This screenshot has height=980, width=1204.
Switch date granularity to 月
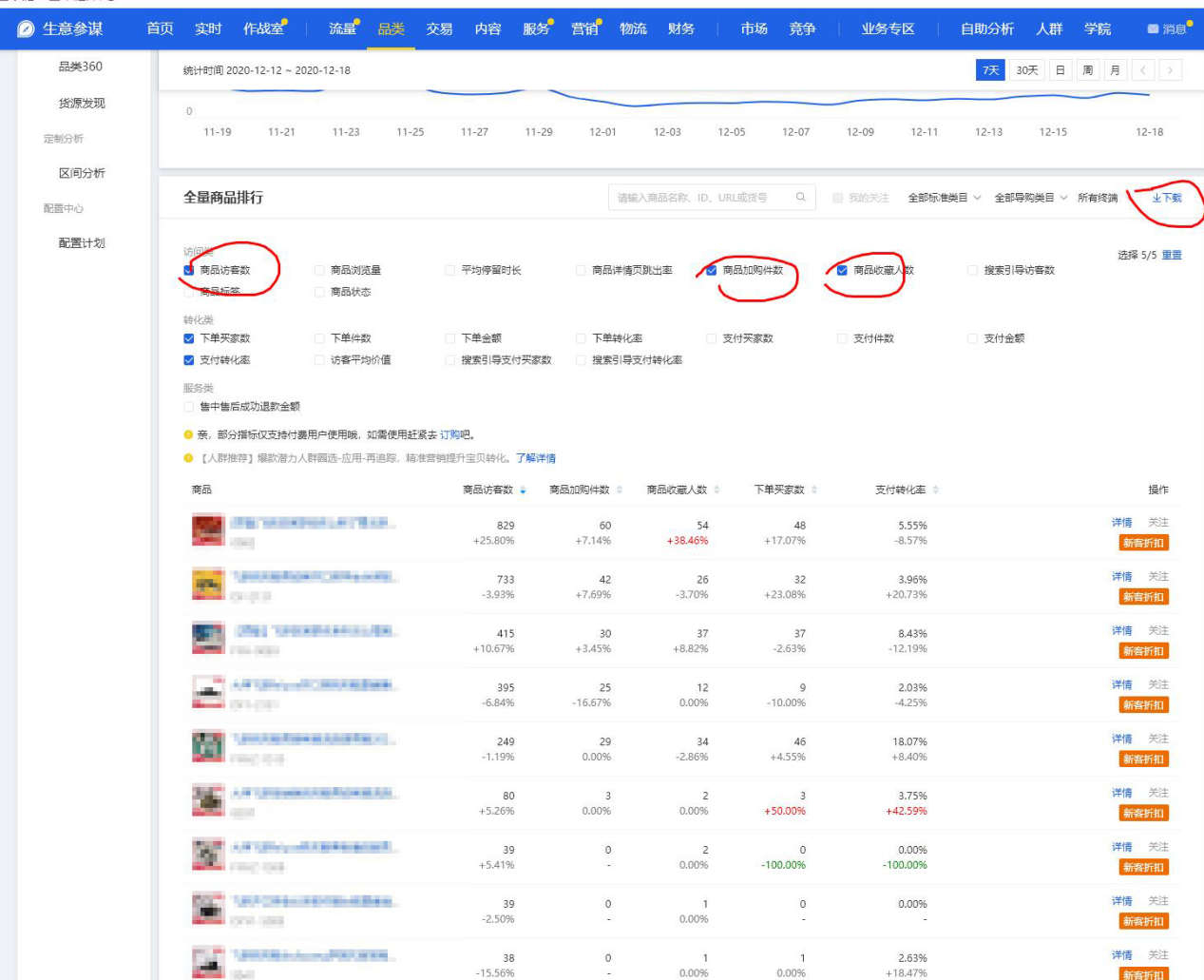coord(1116,70)
